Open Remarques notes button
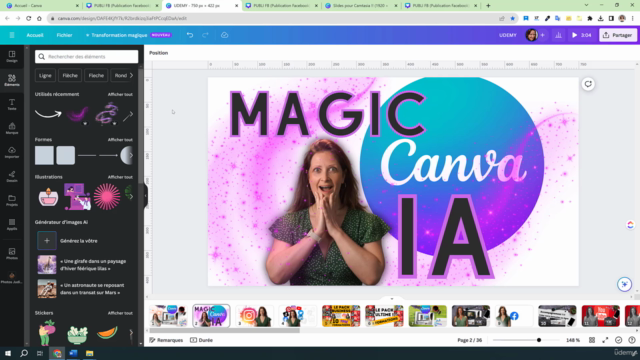This screenshot has width=640, height=360. tap(166, 340)
